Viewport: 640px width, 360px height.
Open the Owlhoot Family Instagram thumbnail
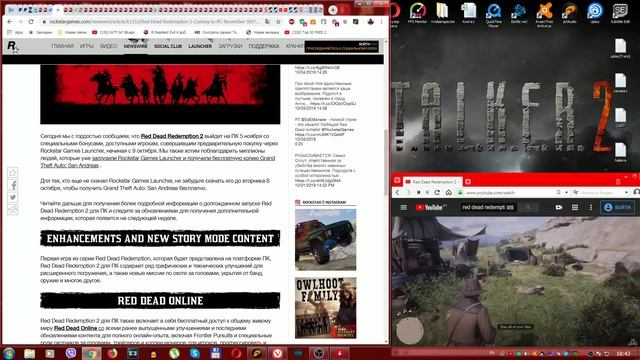[325, 308]
